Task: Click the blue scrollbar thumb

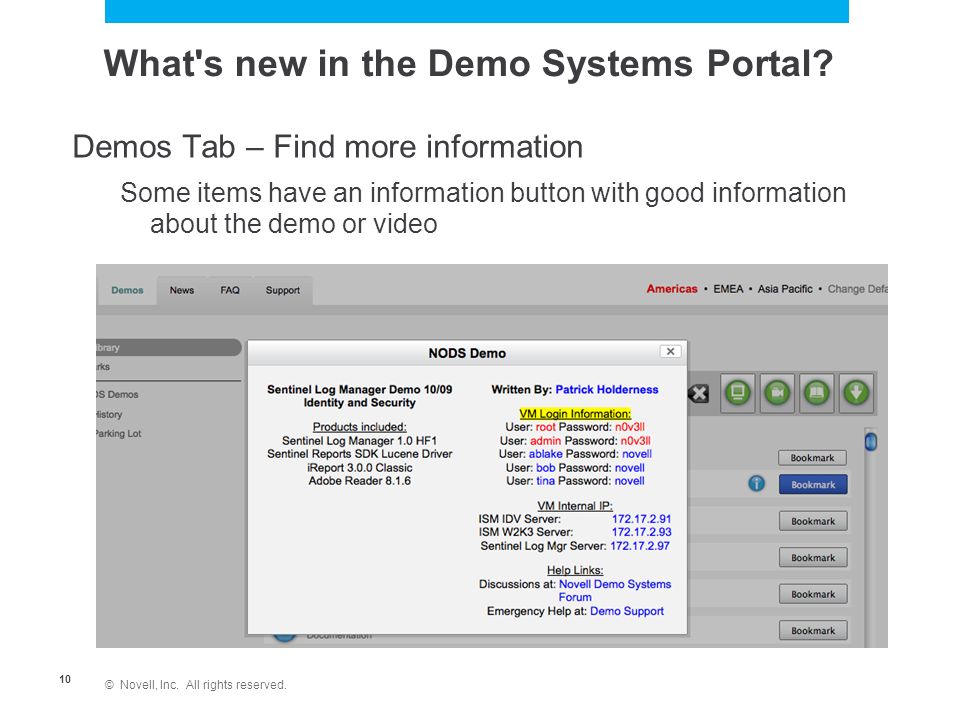Action: tap(871, 441)
